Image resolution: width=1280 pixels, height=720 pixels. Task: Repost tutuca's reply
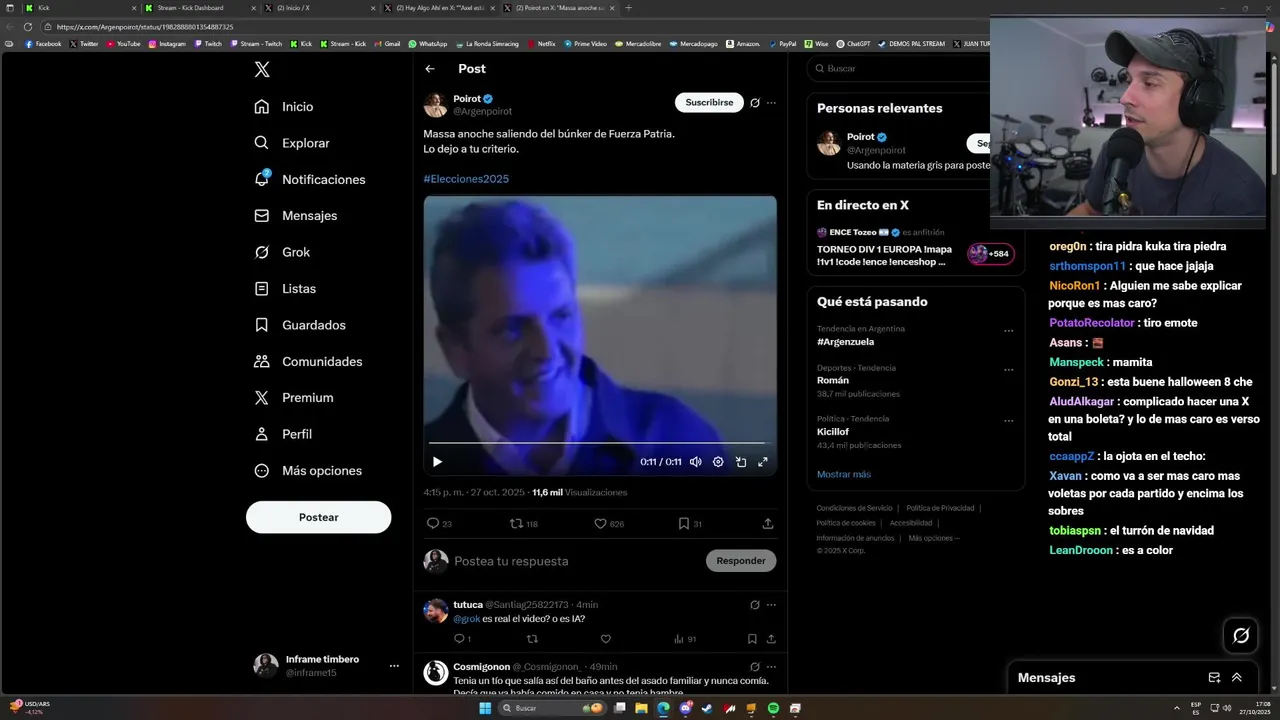pos(532,639)
